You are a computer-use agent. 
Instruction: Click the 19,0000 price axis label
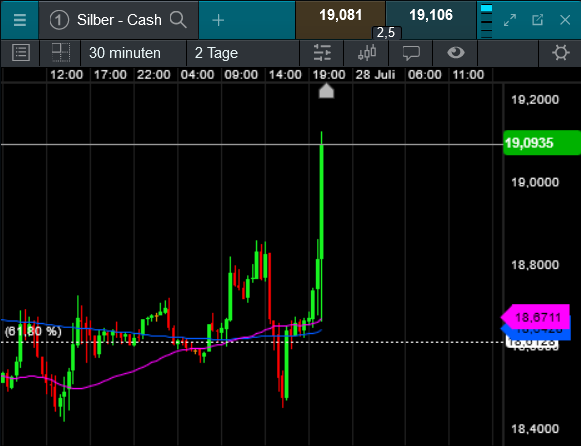click(535, 182)
